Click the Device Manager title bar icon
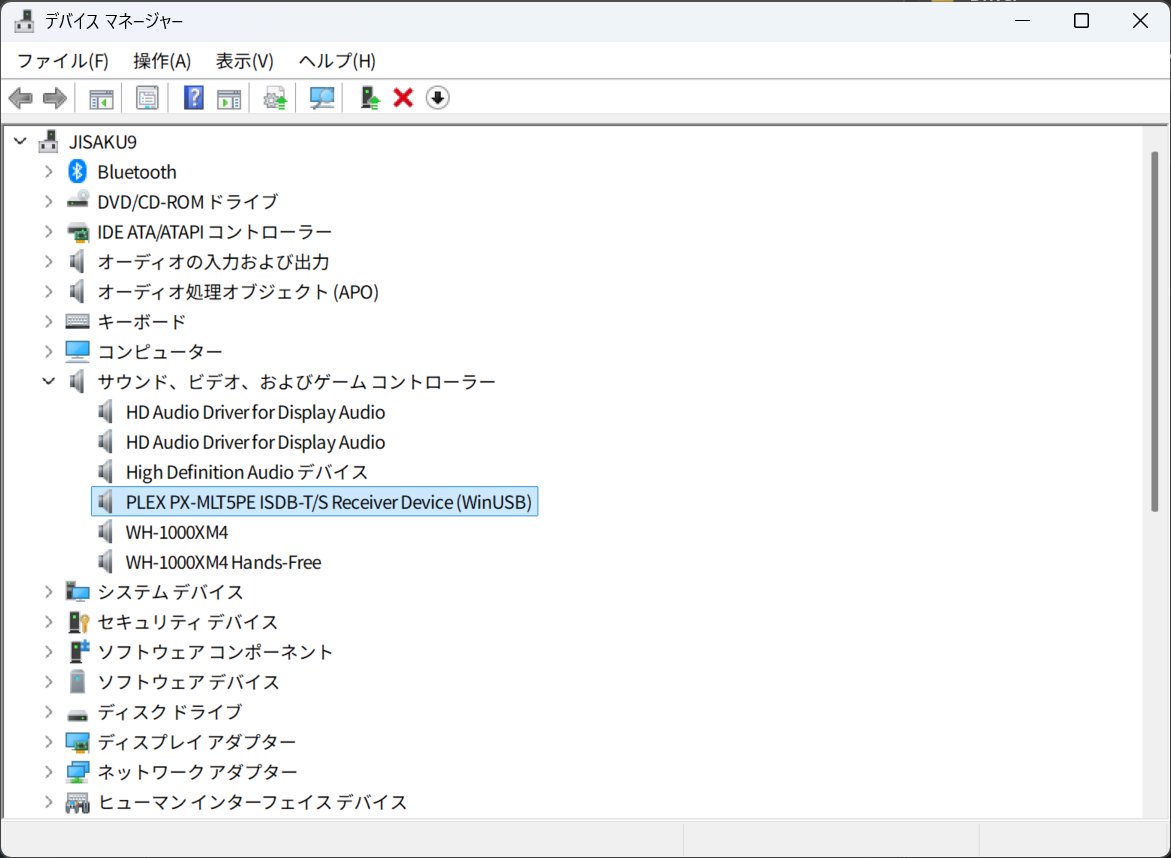Screen dimensions: 1171x858 (24, 21)
